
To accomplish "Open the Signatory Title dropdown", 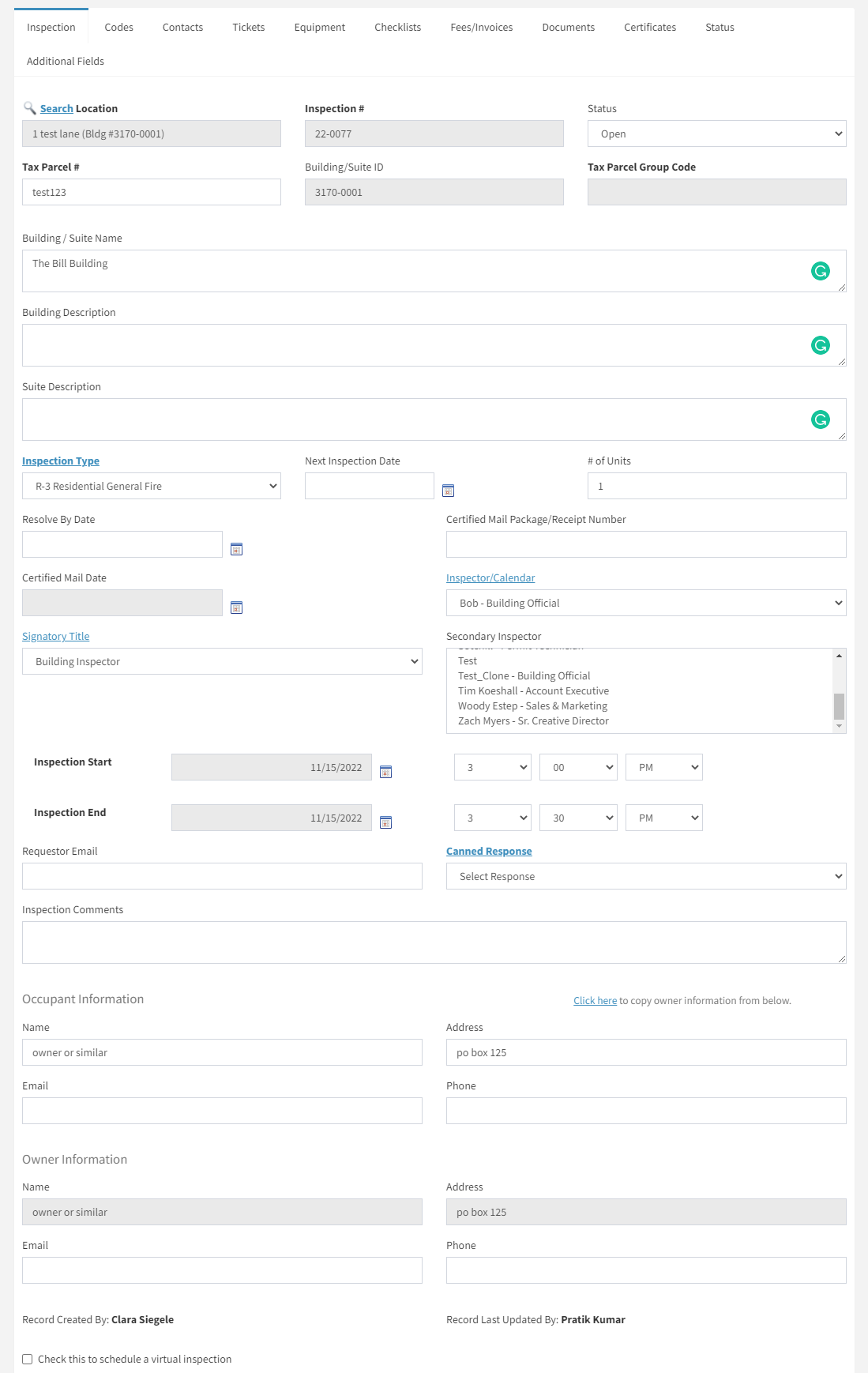I will 222,661.
